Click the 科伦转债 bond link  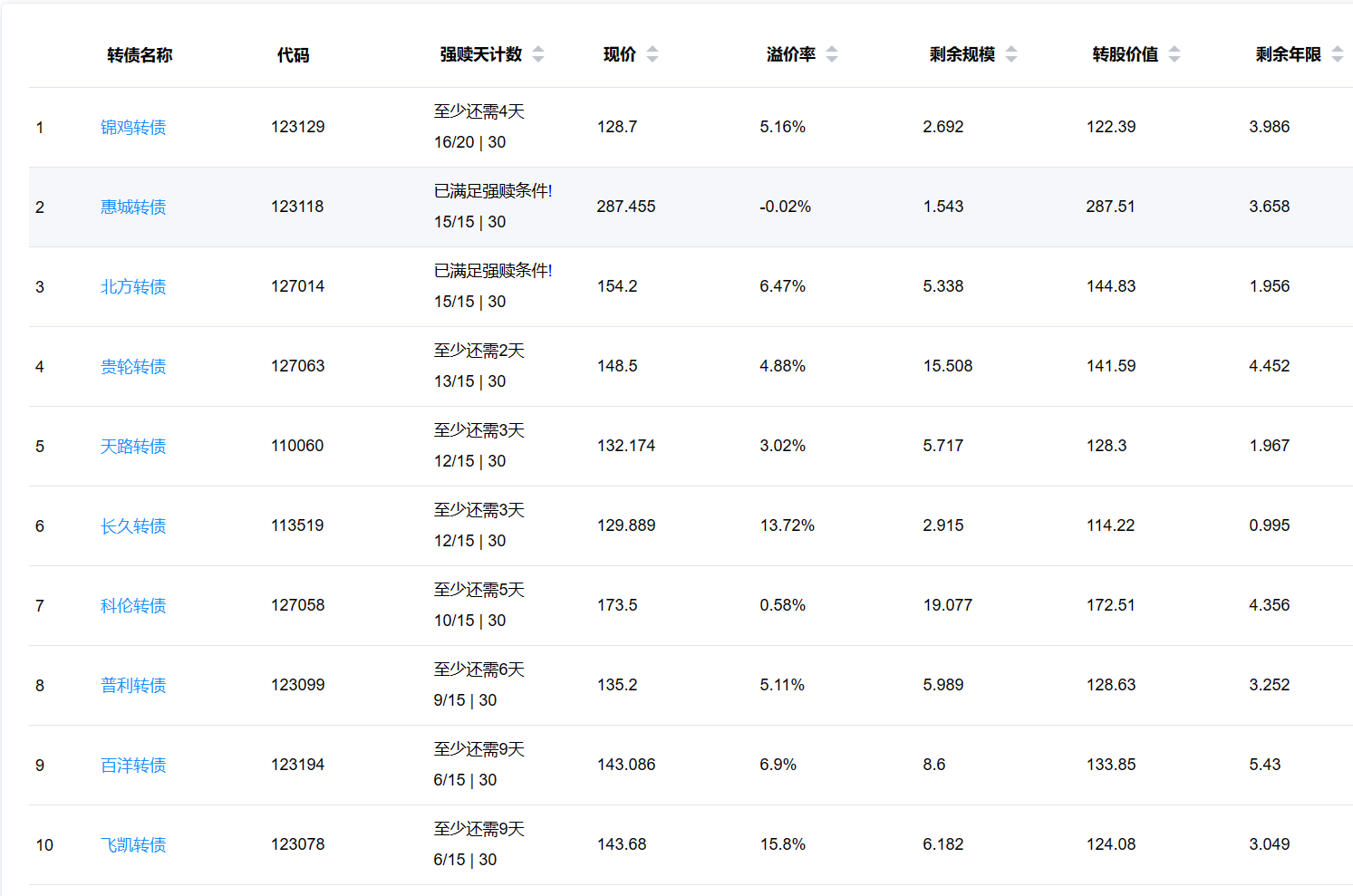(x=133, y=606)
